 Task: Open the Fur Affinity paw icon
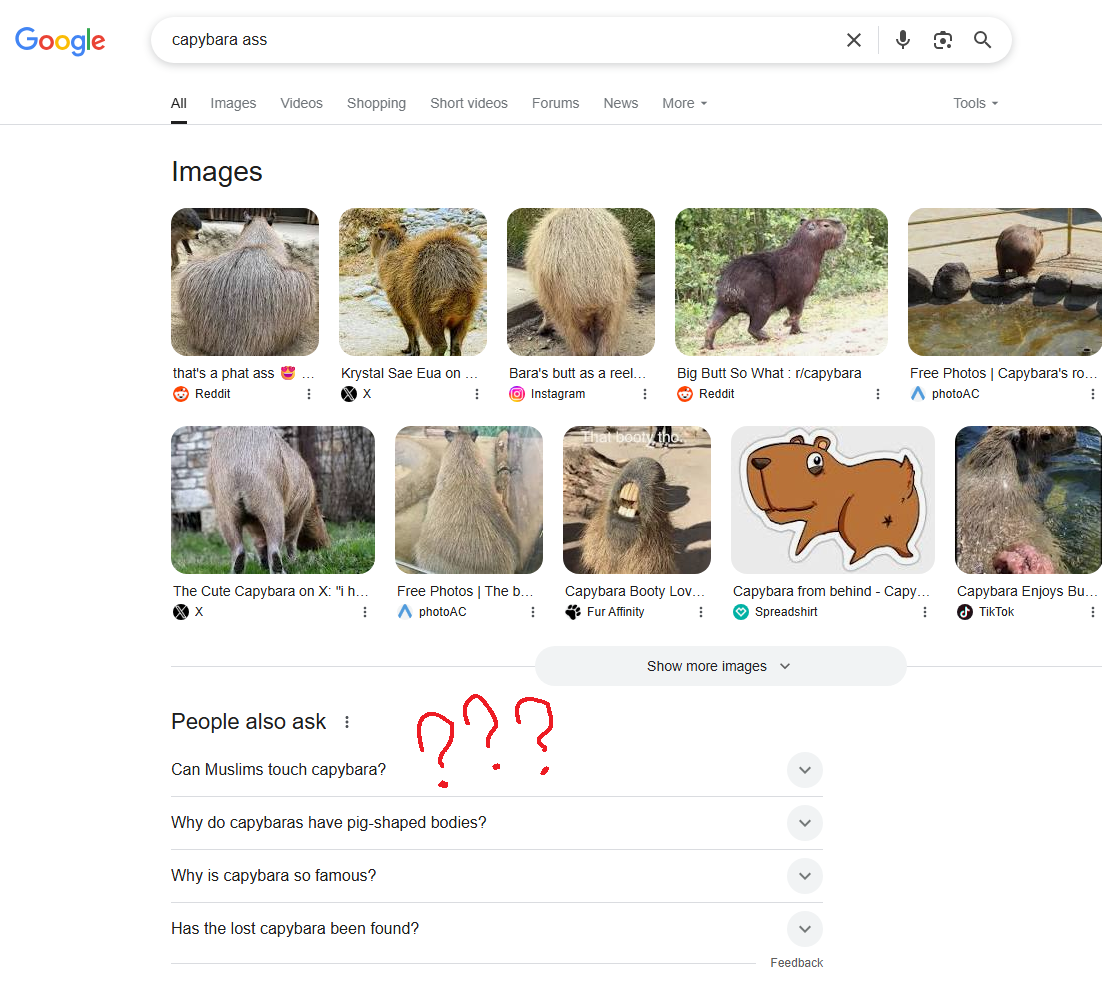pyautogui.click(x=573, y=612)
